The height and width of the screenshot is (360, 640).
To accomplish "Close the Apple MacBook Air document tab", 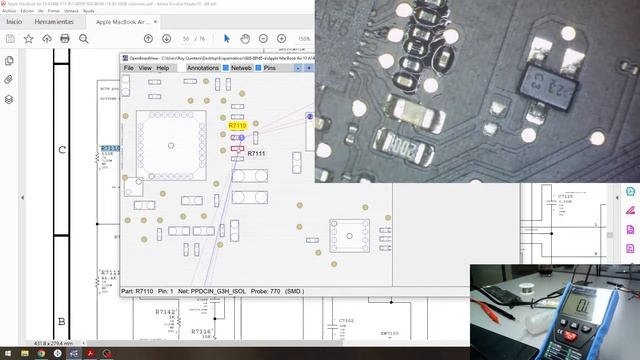I will (156, 22).
